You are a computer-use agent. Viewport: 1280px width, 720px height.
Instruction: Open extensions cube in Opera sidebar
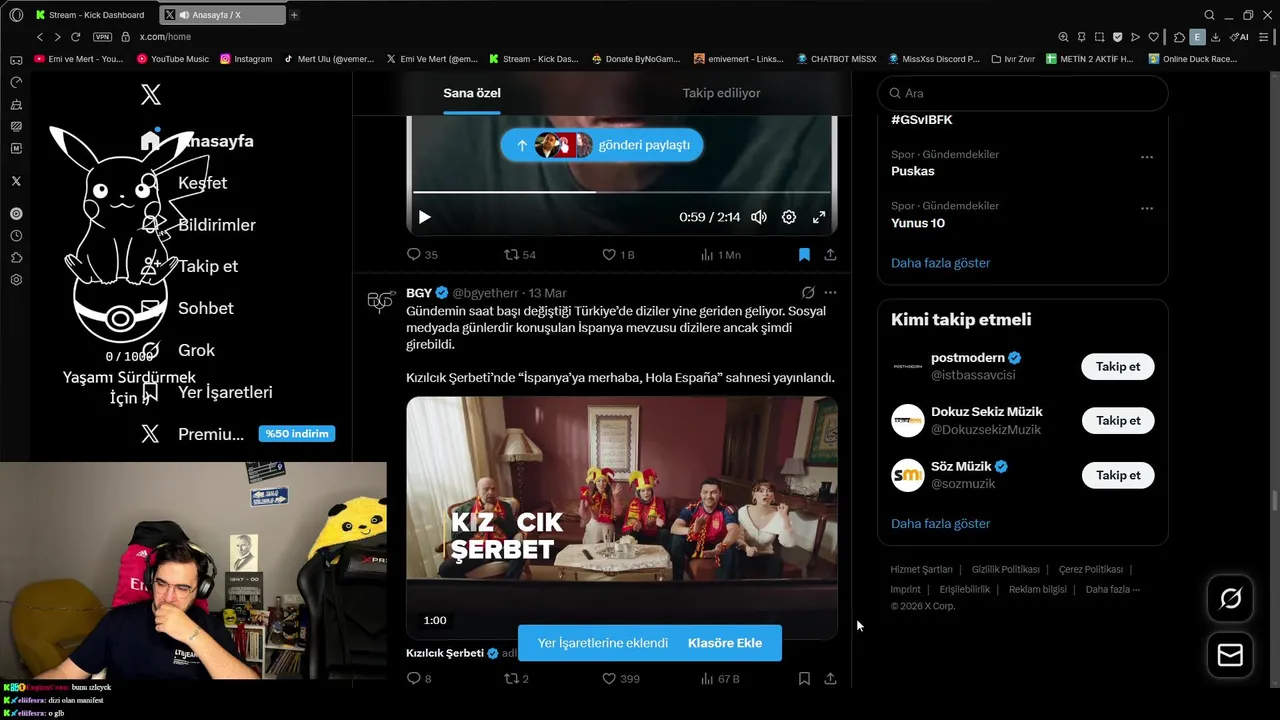pyautogui.click(x=16, y=258)
